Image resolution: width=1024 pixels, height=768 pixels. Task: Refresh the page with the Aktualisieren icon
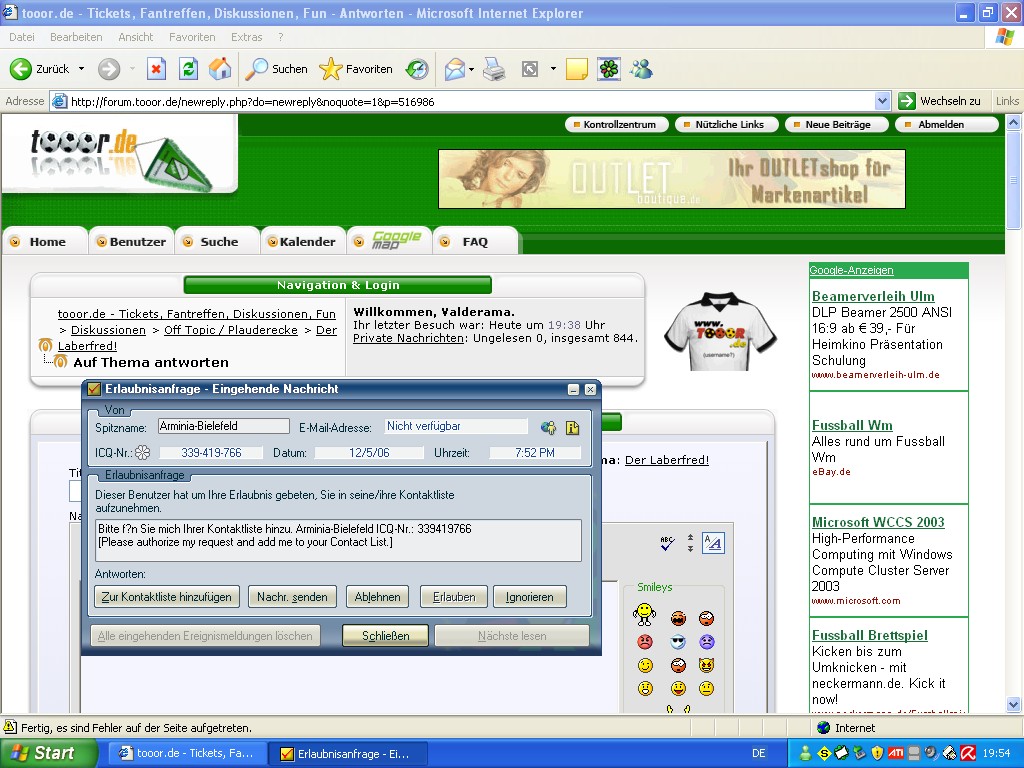188,69
